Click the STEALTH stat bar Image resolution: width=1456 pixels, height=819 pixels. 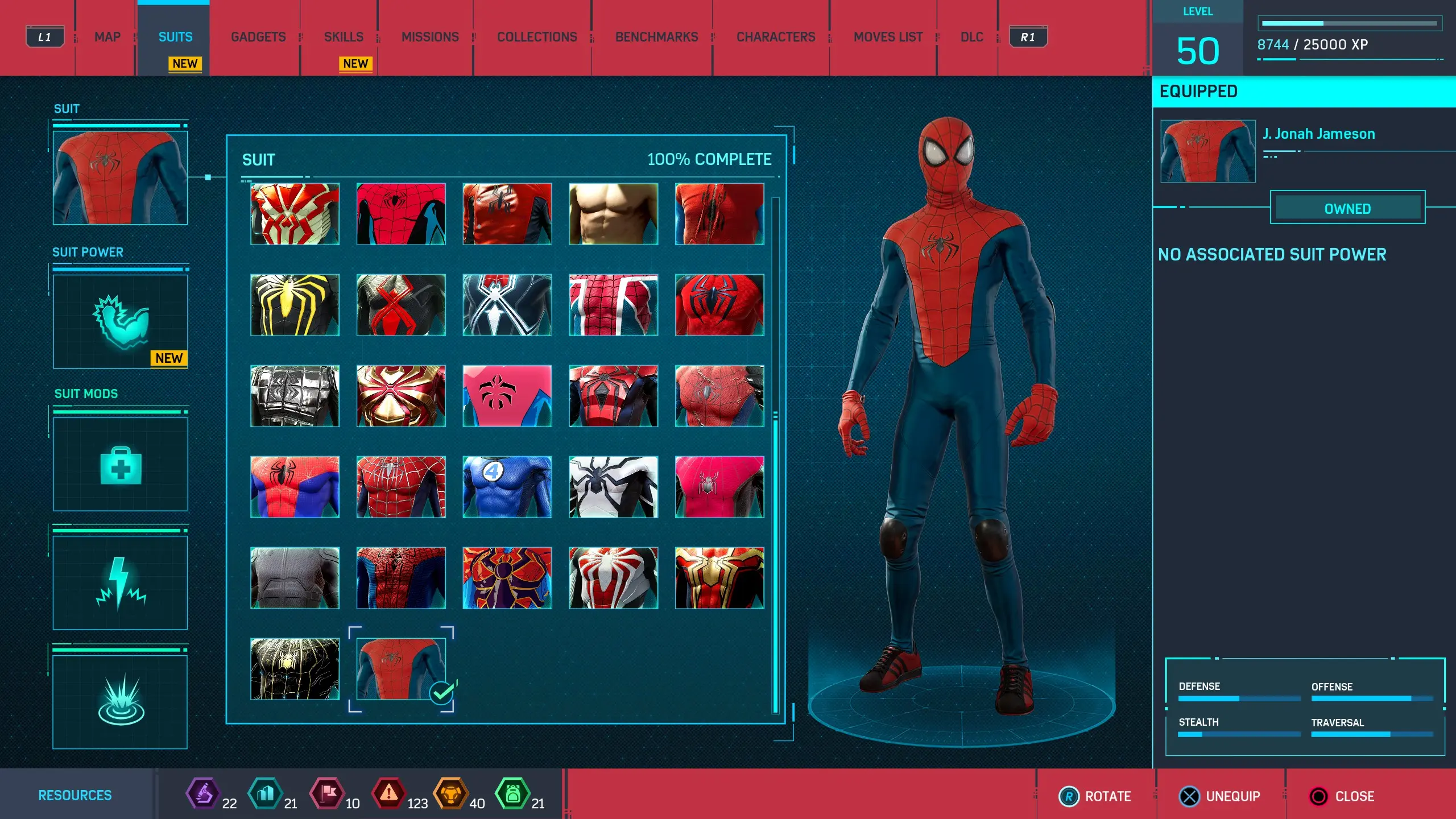click(x=1239, y=734)
